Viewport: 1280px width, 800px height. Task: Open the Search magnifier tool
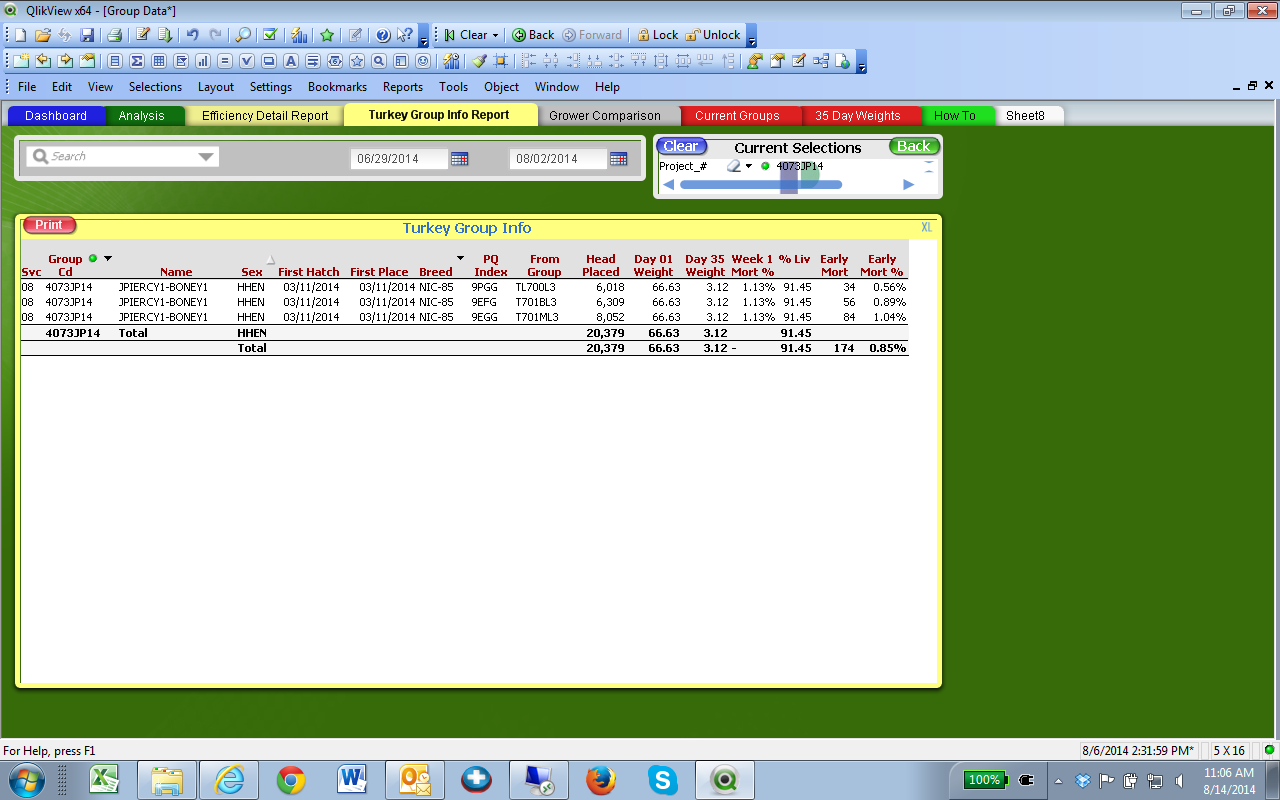coord(243,35)
